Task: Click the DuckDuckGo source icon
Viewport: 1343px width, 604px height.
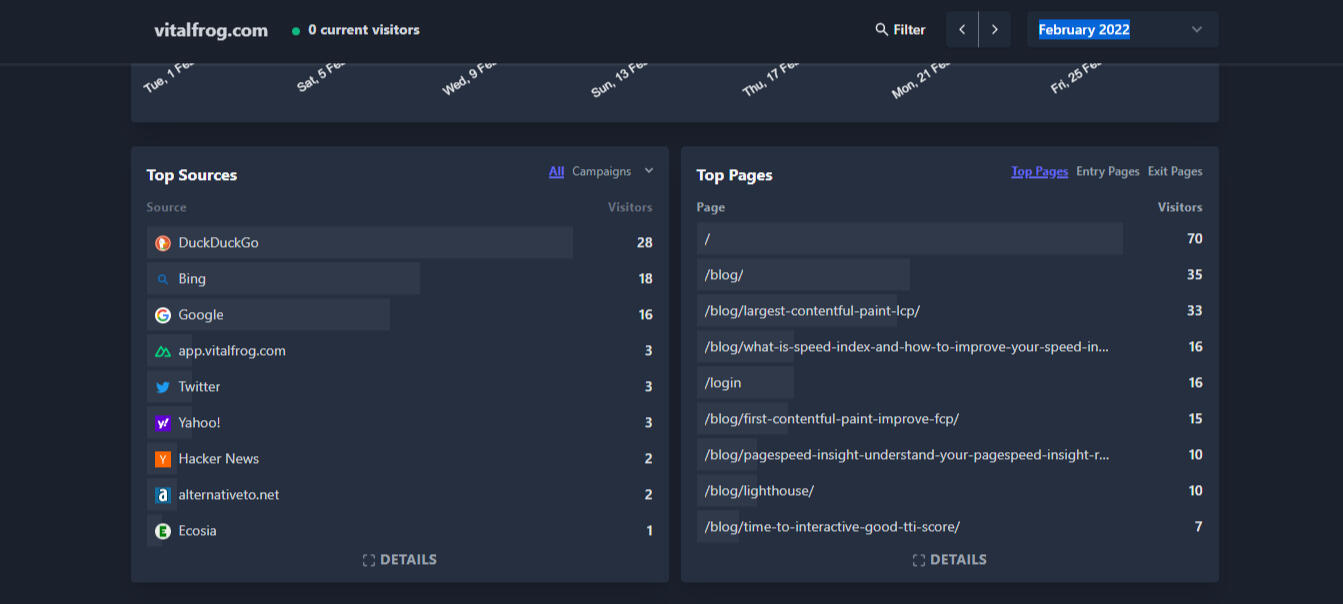Action: 163,243
